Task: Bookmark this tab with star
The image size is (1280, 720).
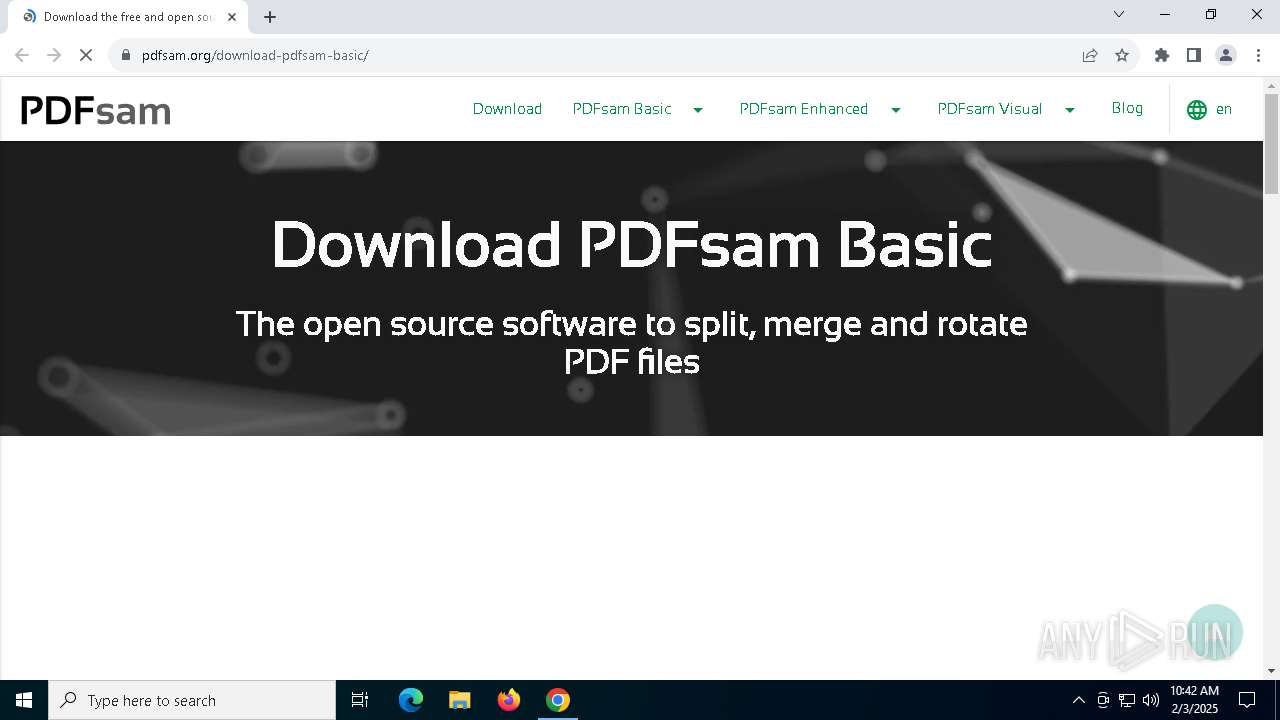Action: click(1122, 55)
